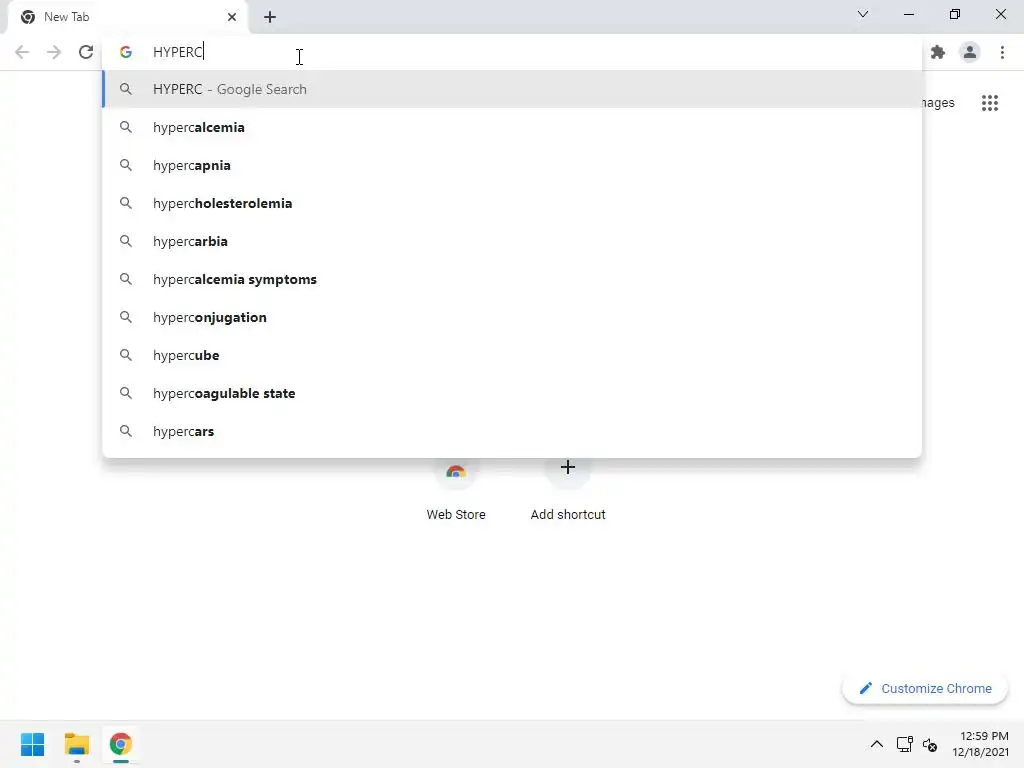
Task: Select the hypercholesterolemia suggestion
Action: [x=512, y=203]
